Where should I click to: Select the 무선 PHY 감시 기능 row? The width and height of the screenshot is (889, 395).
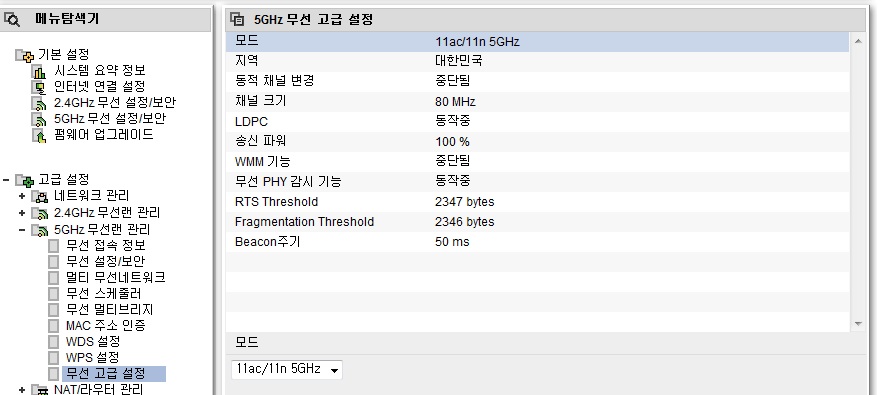[537, 181]
